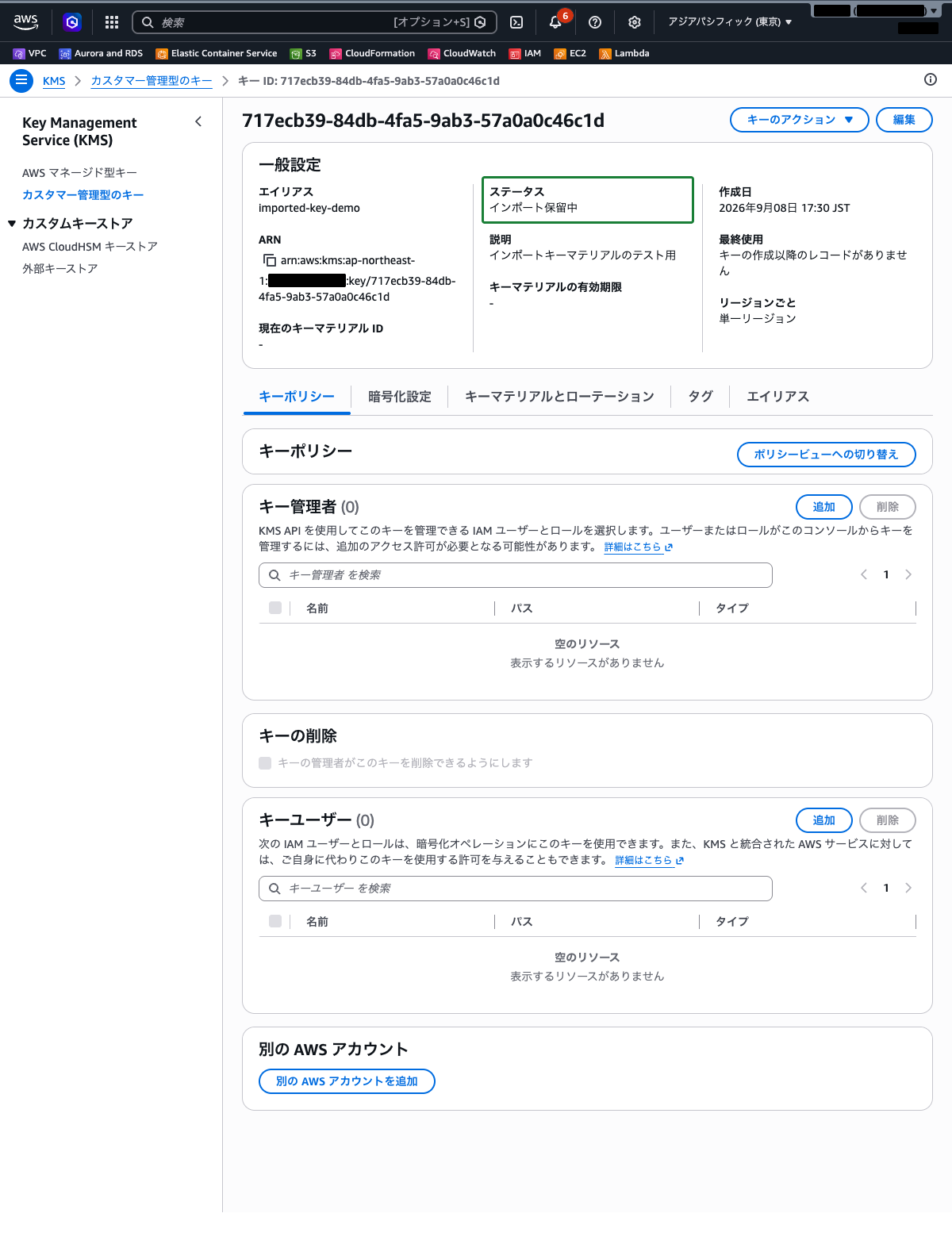Focus the キーユーザー を検索 field
This screenshot has height=1240, width=952.
pyautogui.click(x=516, y=889)
